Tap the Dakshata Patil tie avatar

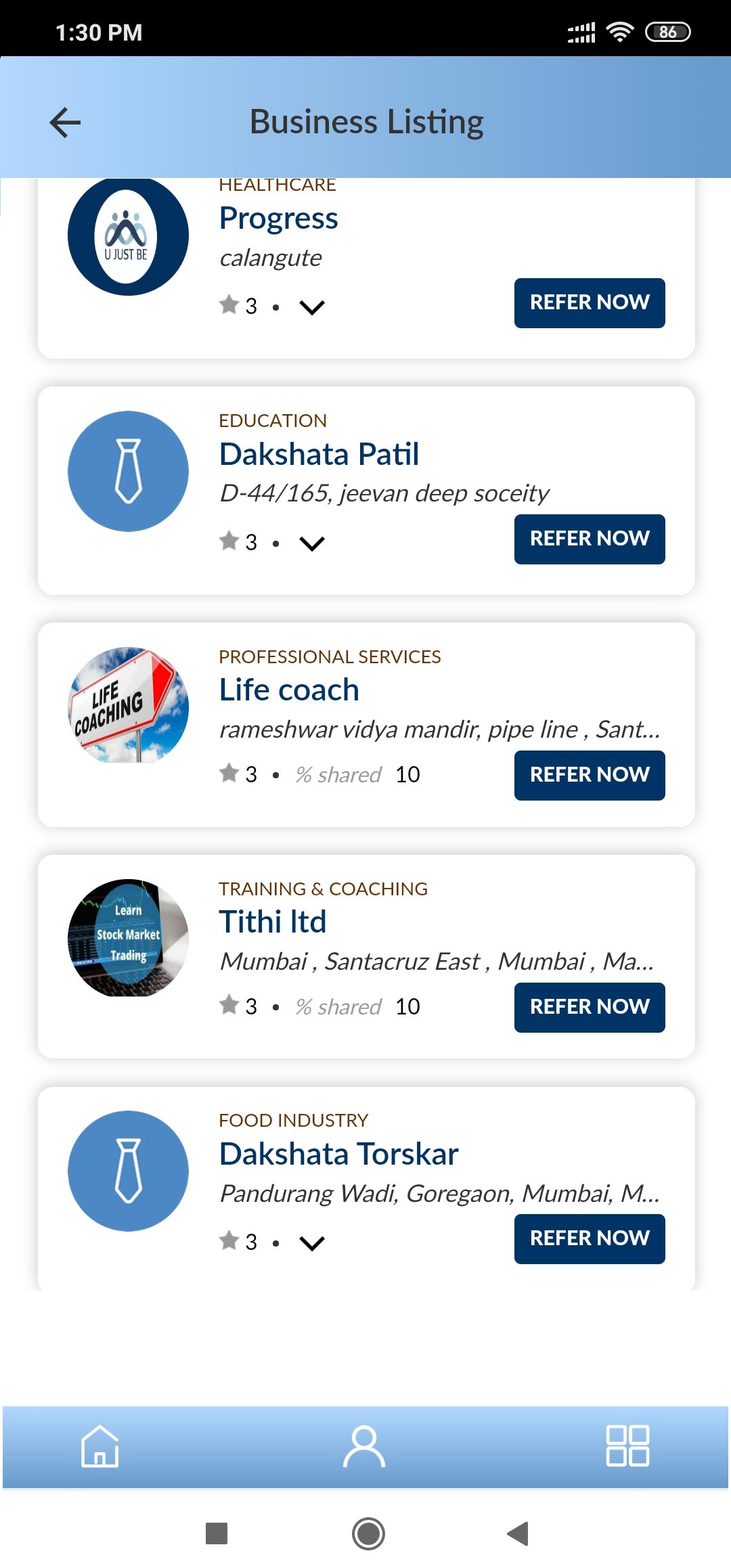pos(128,471)
